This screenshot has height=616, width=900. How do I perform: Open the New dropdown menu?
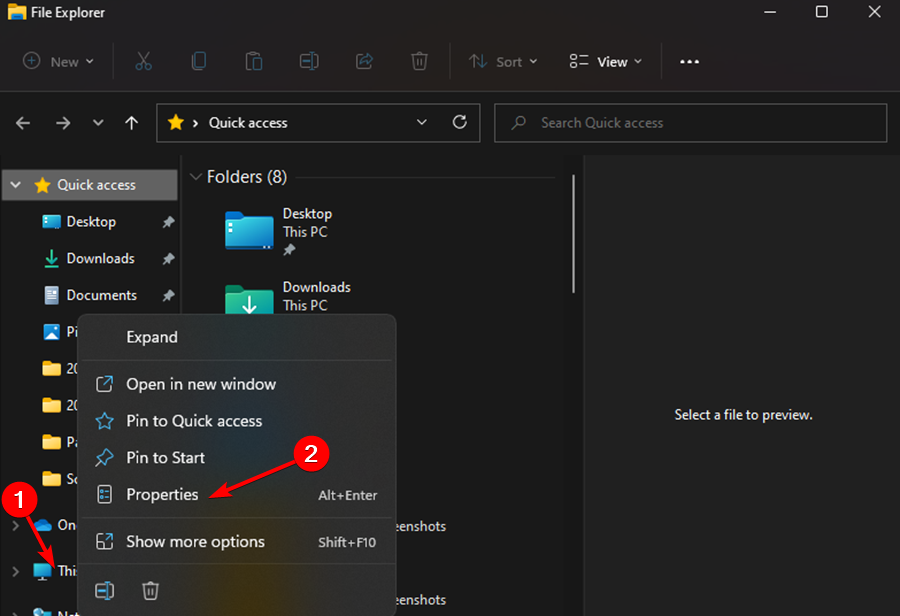pos(59,61)
